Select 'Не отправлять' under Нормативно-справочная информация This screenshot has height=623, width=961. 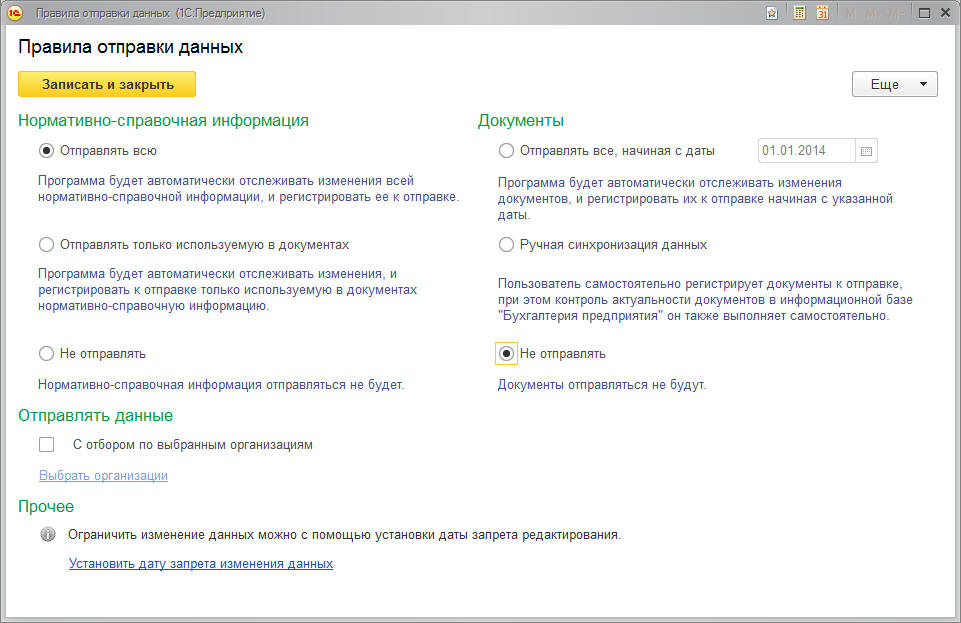[x=46, y=353]
